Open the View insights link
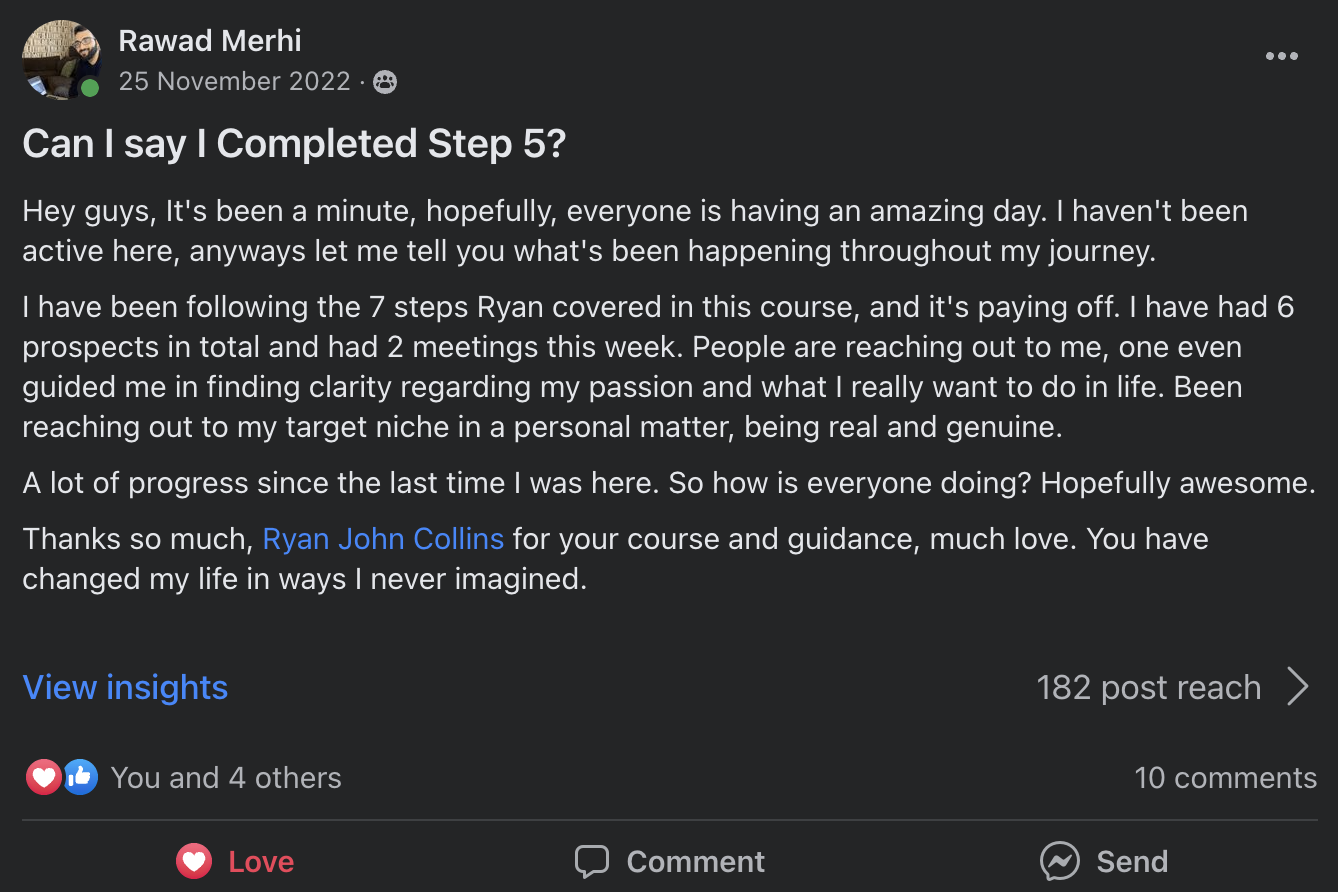 125,688
